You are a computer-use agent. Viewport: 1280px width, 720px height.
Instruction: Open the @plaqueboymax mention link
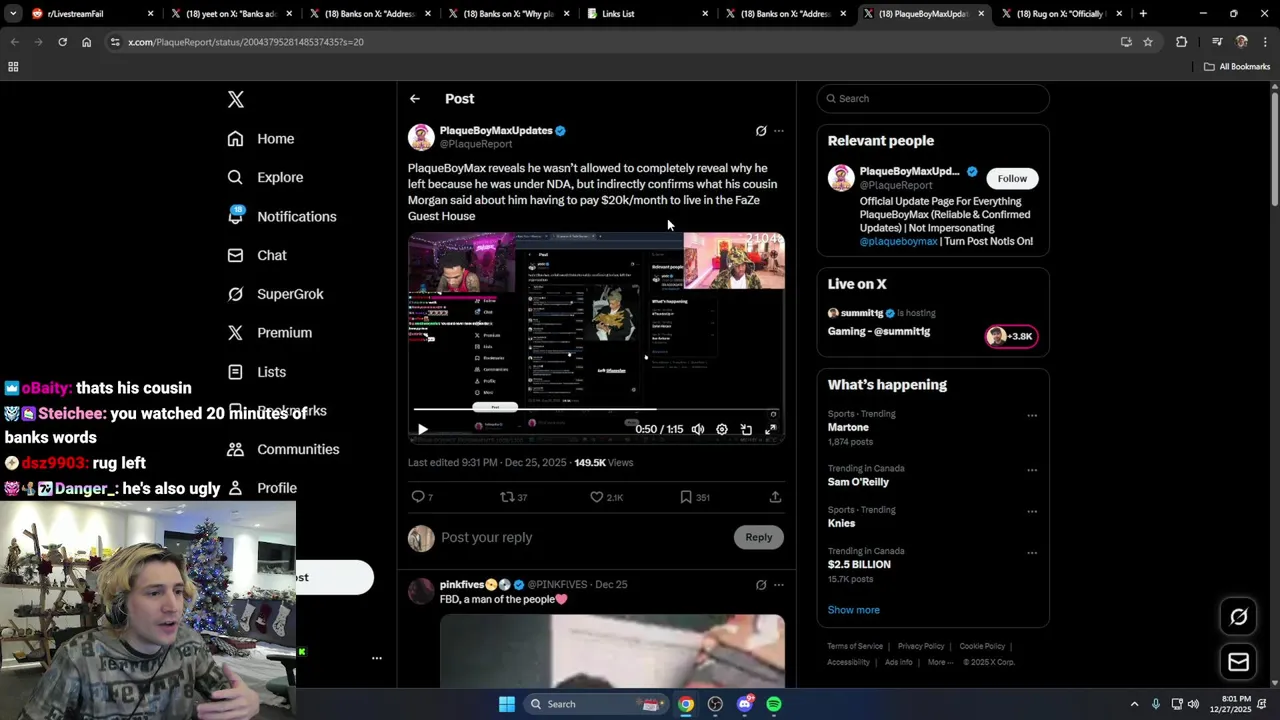[x=899, y=241]
